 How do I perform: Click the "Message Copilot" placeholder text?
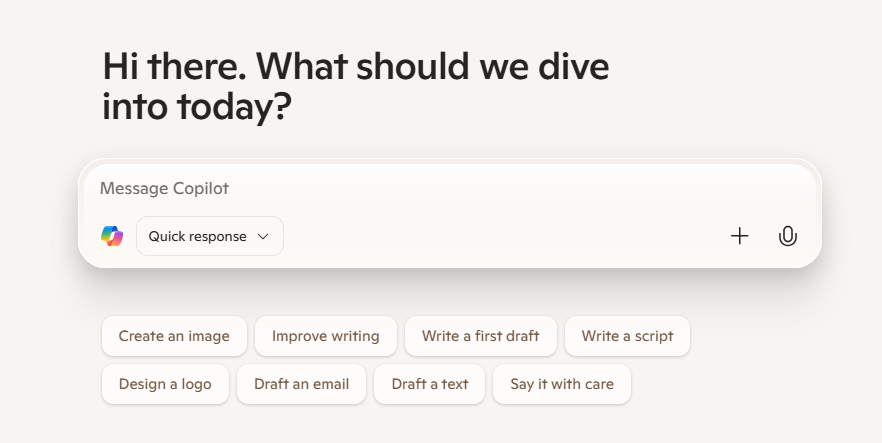click(164, 188)
